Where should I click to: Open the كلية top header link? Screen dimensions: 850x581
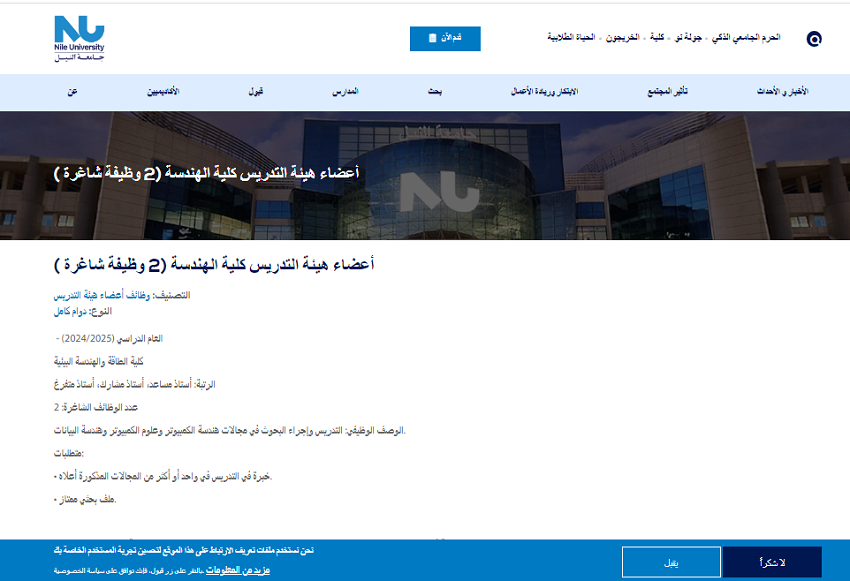point(657,37)
